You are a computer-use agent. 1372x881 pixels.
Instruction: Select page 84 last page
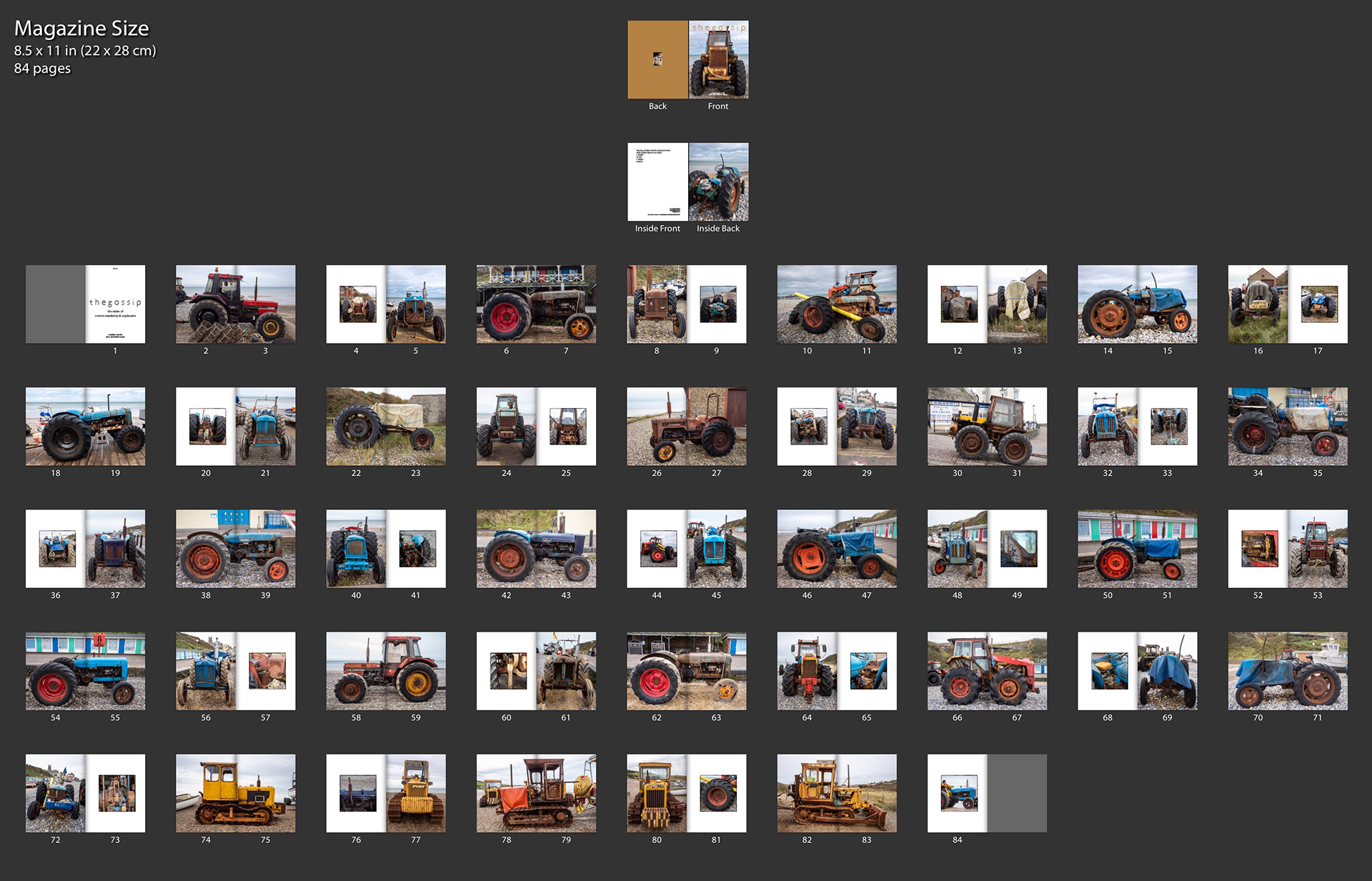point(958,793)
